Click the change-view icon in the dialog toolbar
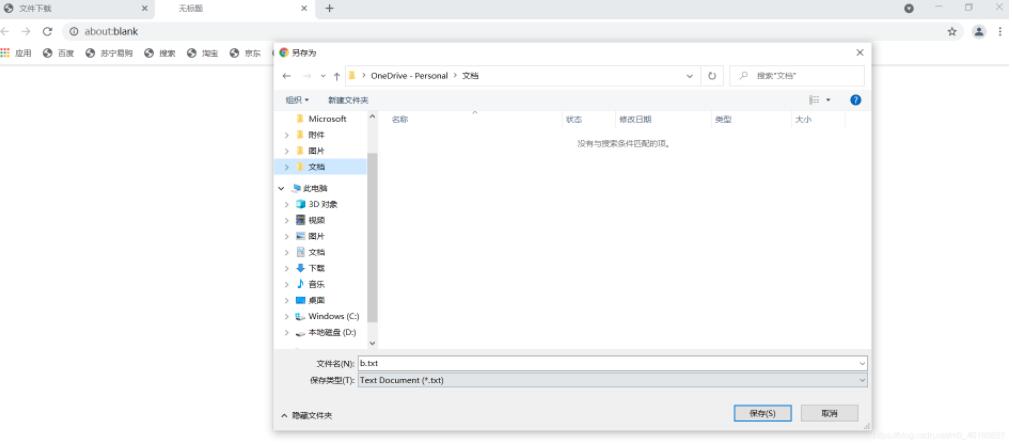Image resolution: width=1012 pixels, height=446 pixels. click(815, 100)
